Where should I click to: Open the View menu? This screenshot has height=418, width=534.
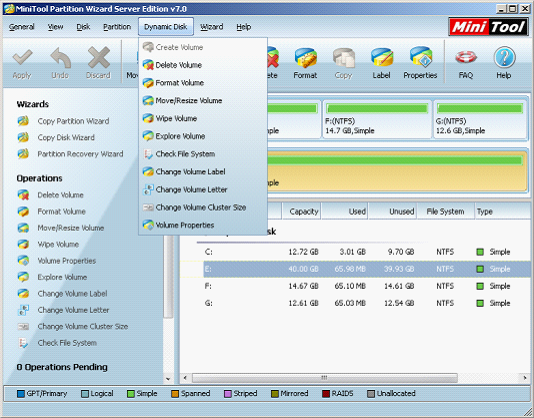(56, 27)
